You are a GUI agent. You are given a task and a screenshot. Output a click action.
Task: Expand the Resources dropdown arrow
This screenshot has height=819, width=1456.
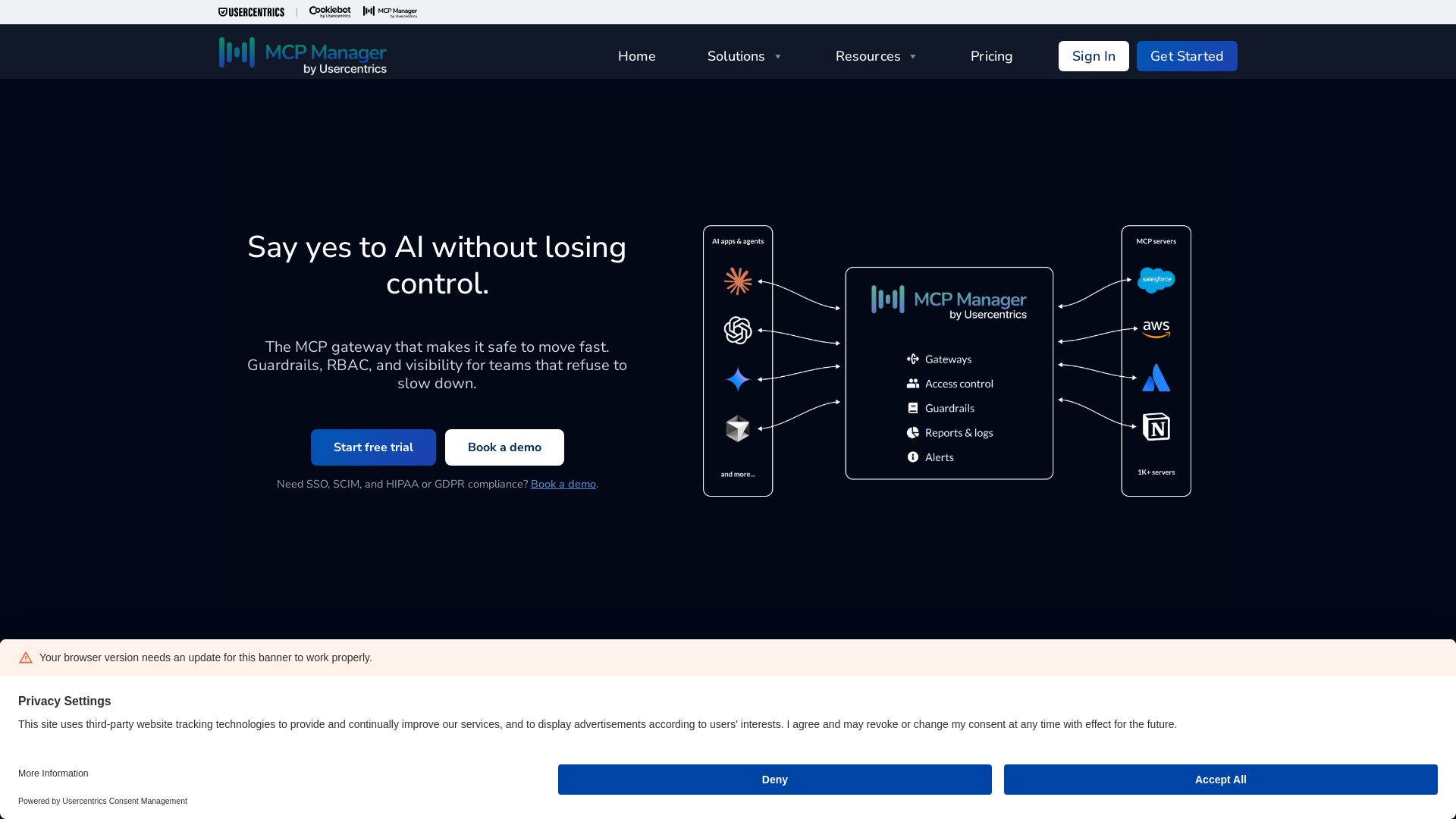913,57
